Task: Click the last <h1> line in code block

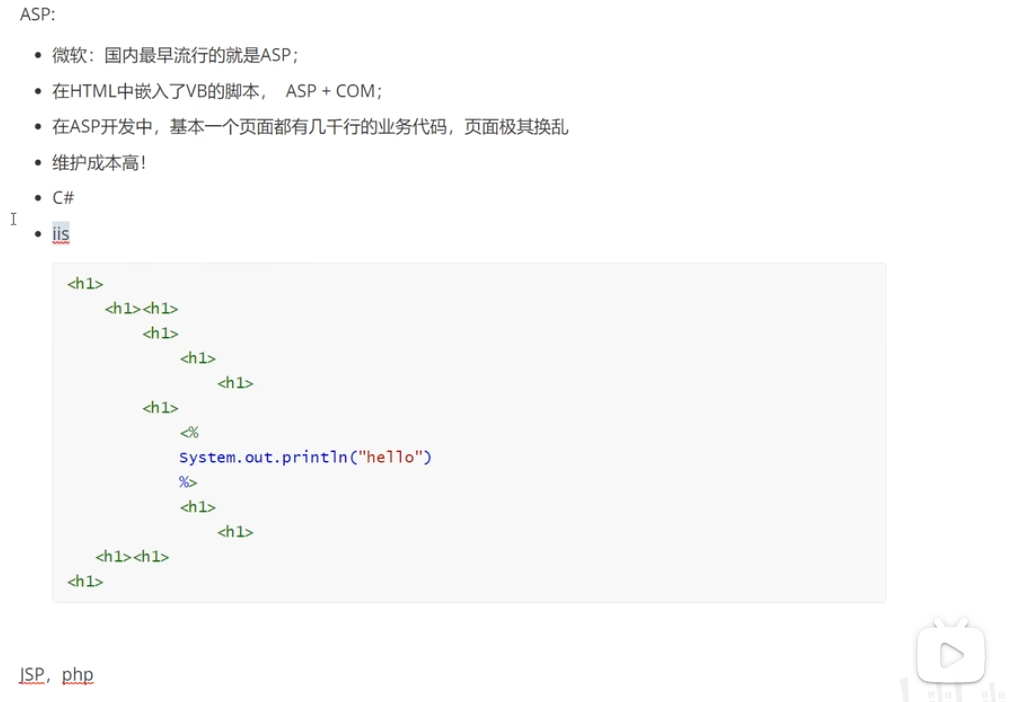Action: click(85, 581)
